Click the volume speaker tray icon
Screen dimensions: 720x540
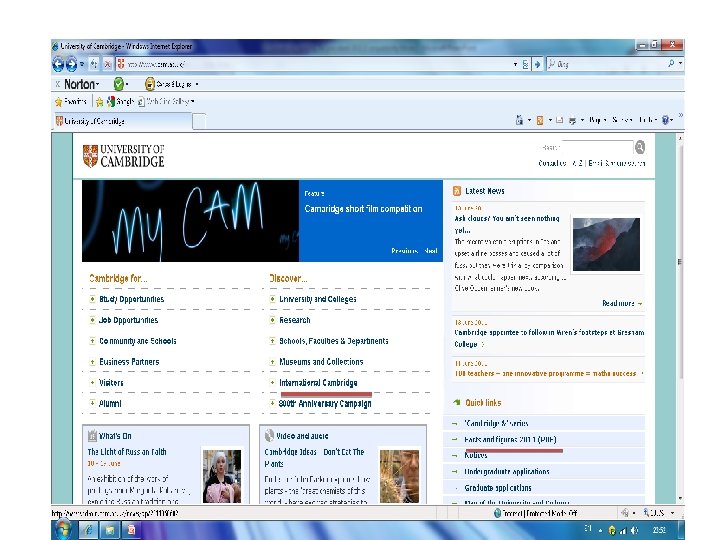(x=635, y=530)
